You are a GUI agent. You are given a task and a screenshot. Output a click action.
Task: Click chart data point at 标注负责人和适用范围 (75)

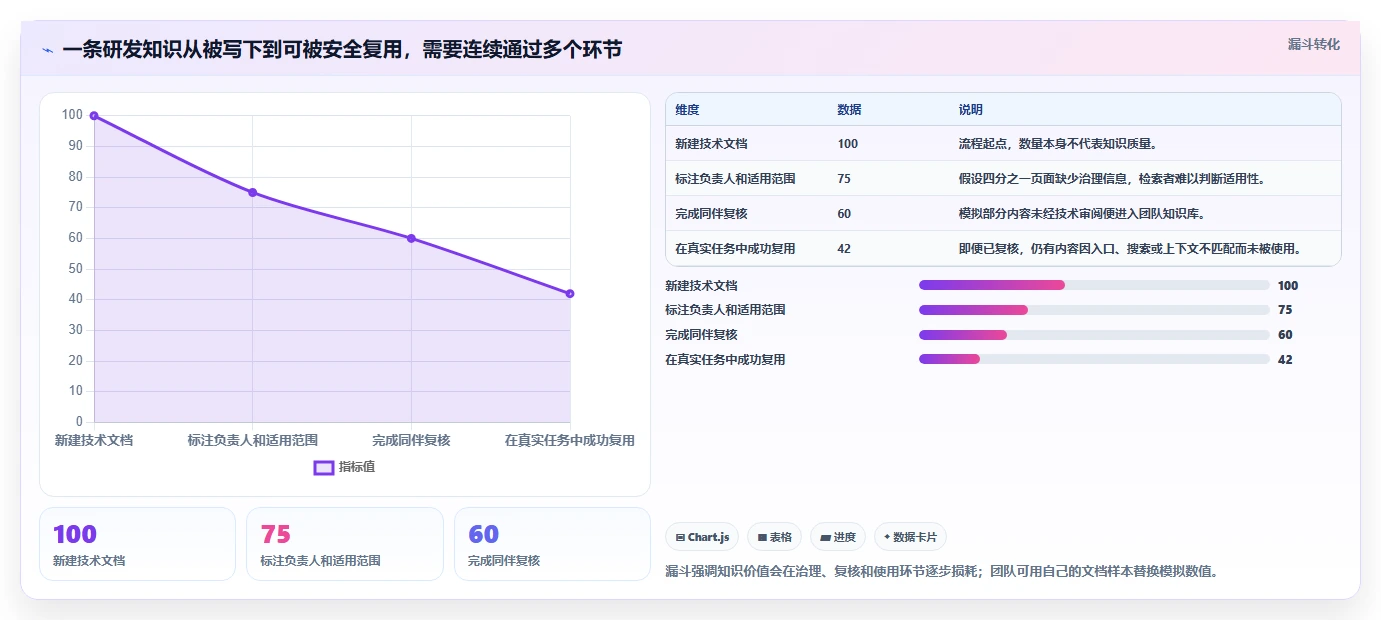pos(252,192)
